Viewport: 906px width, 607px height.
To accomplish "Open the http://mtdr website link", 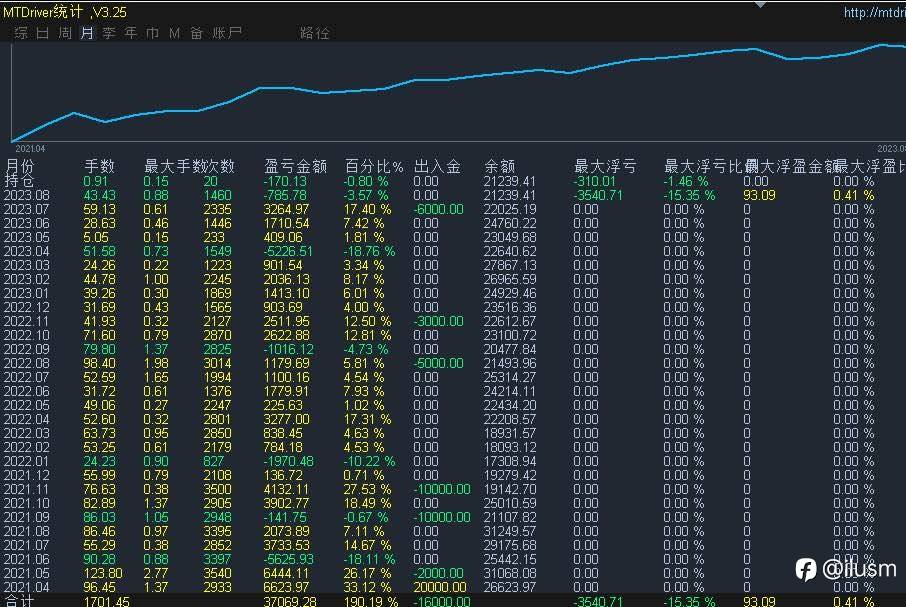I will point(874,12).
